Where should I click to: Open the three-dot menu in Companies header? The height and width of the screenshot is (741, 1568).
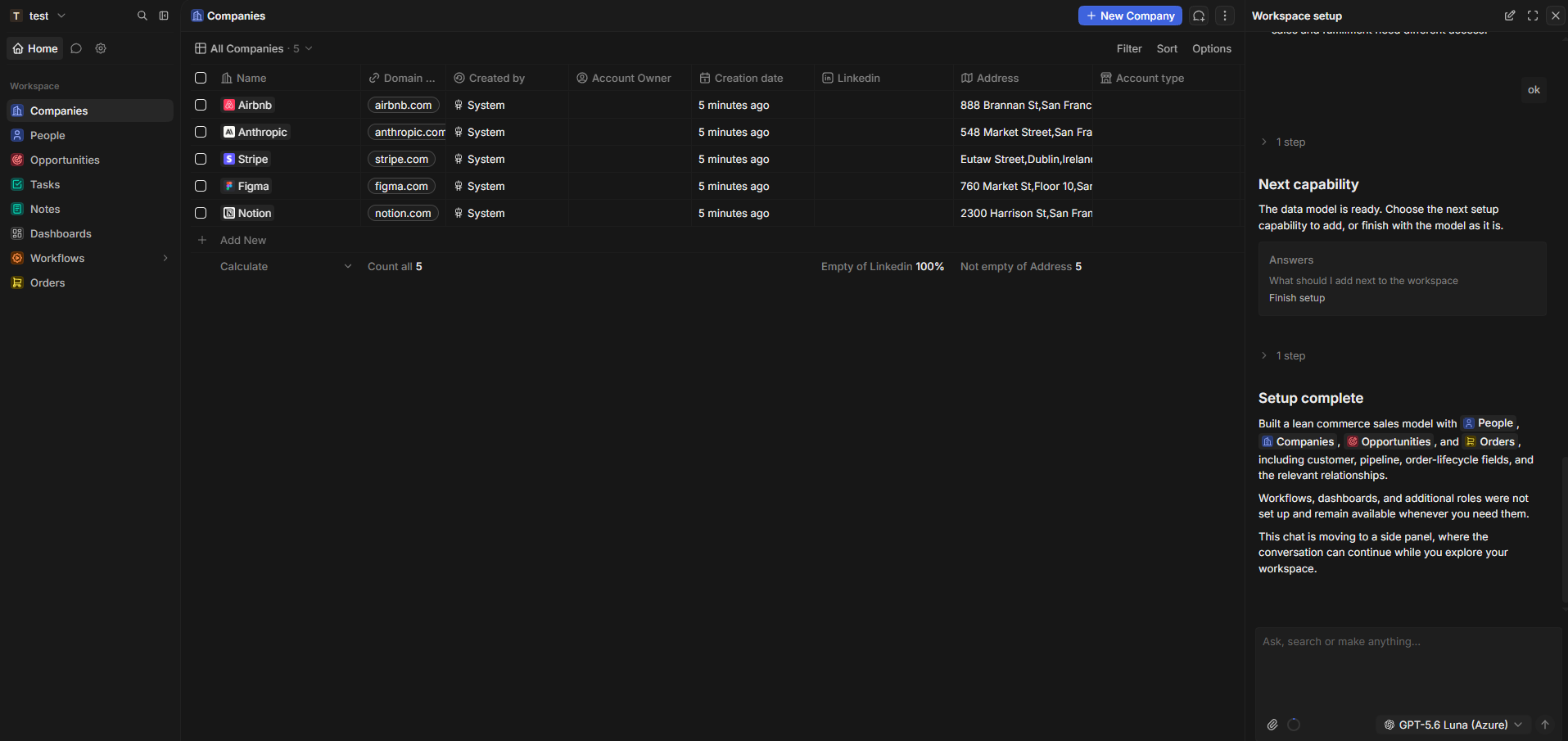coord(1225,16)
